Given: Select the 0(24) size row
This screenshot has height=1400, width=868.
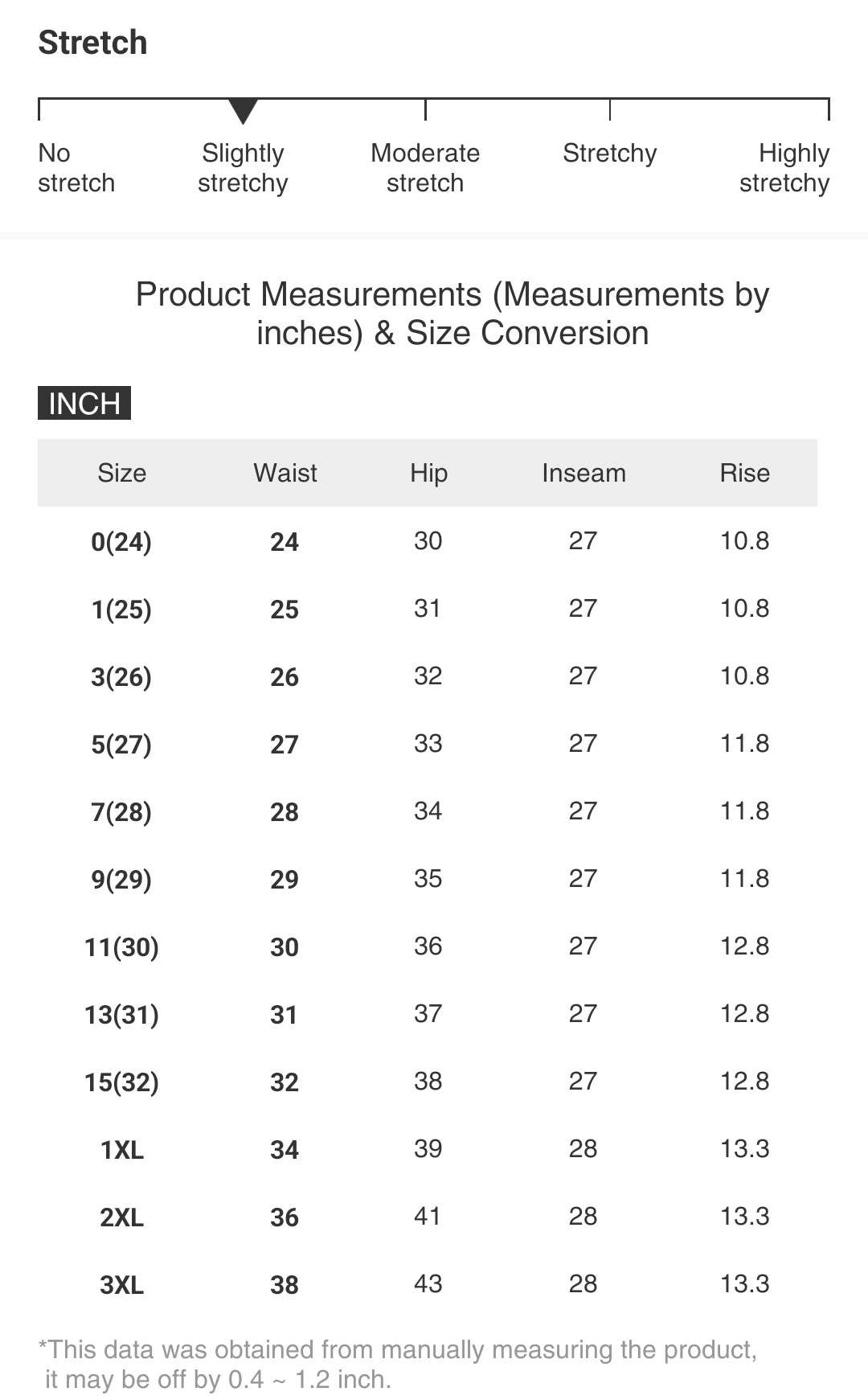Looking at the screenshot, I should point(121,542).
